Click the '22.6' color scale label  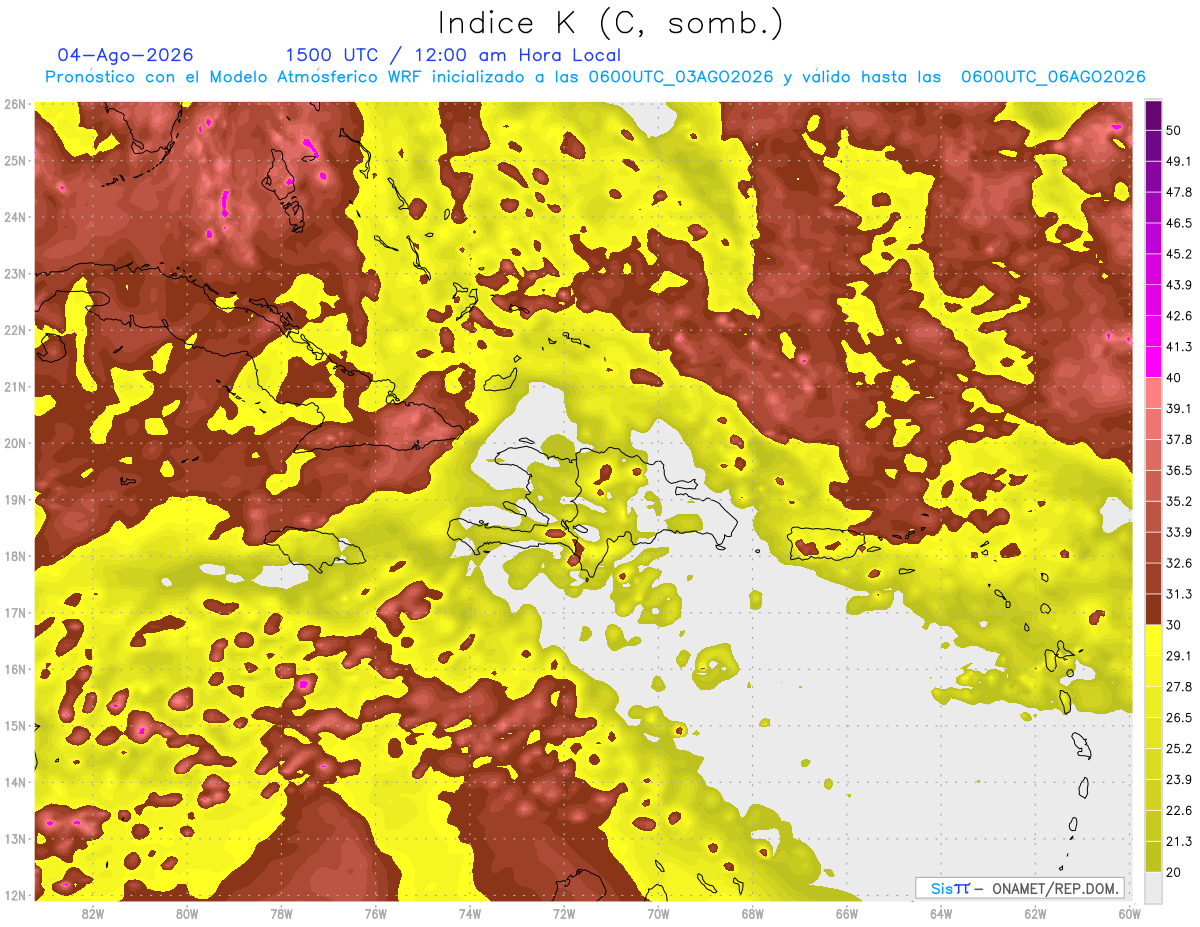point(1179,810)
